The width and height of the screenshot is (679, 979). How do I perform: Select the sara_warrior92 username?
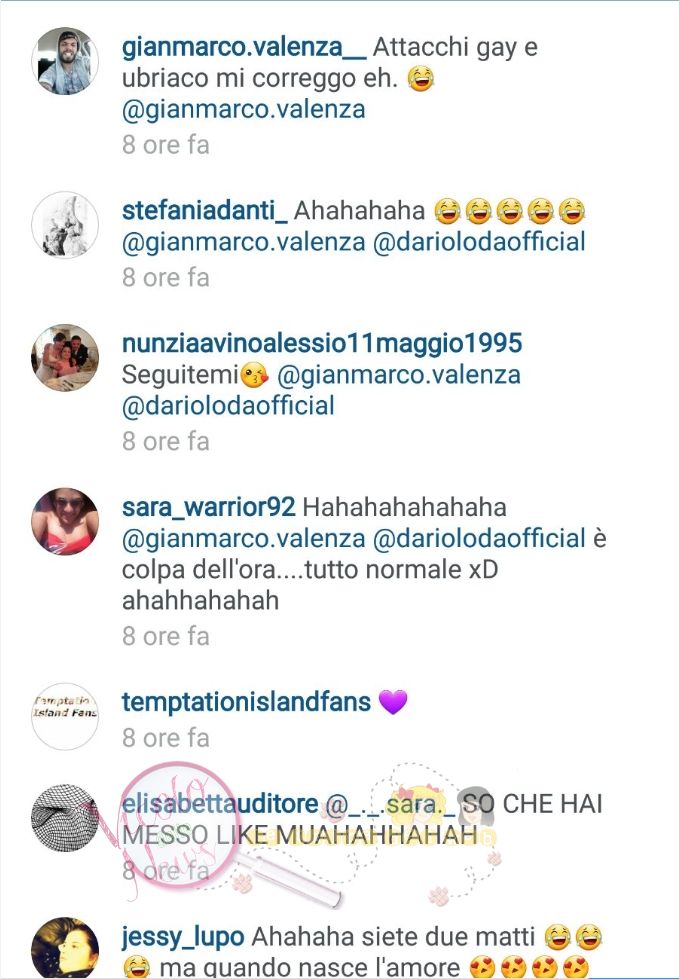click(x=208, y=507)
